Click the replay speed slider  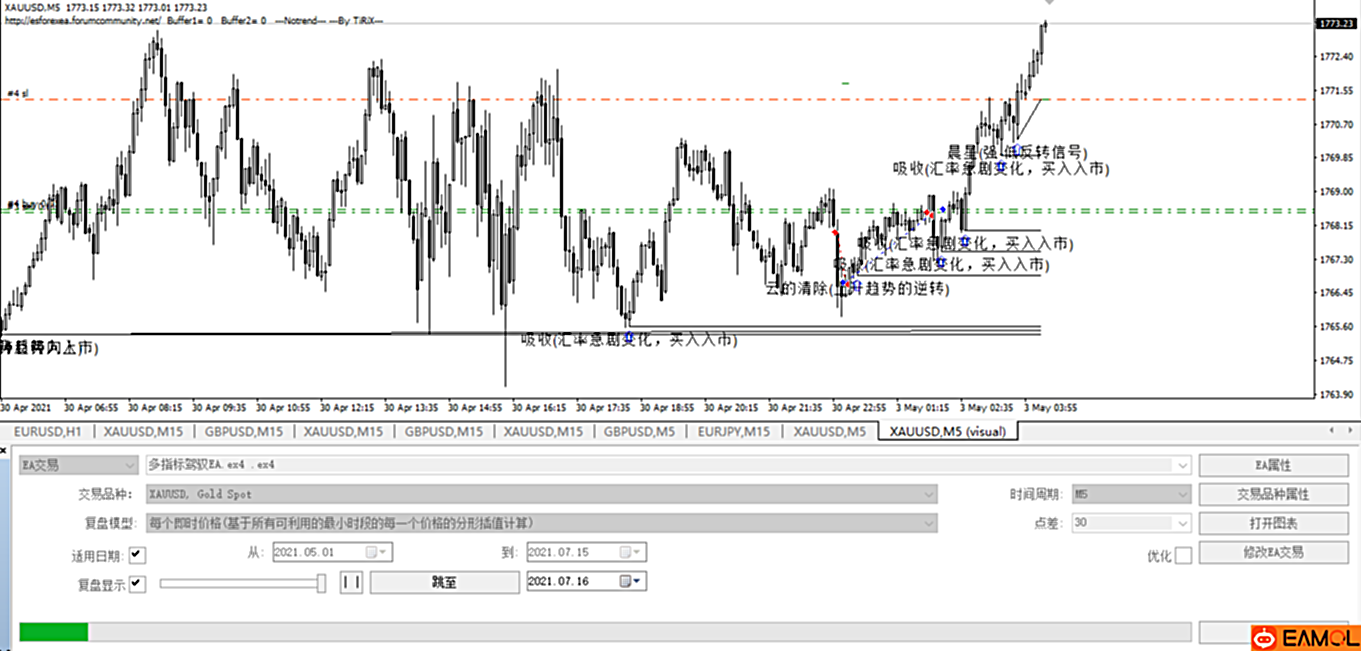240,583
